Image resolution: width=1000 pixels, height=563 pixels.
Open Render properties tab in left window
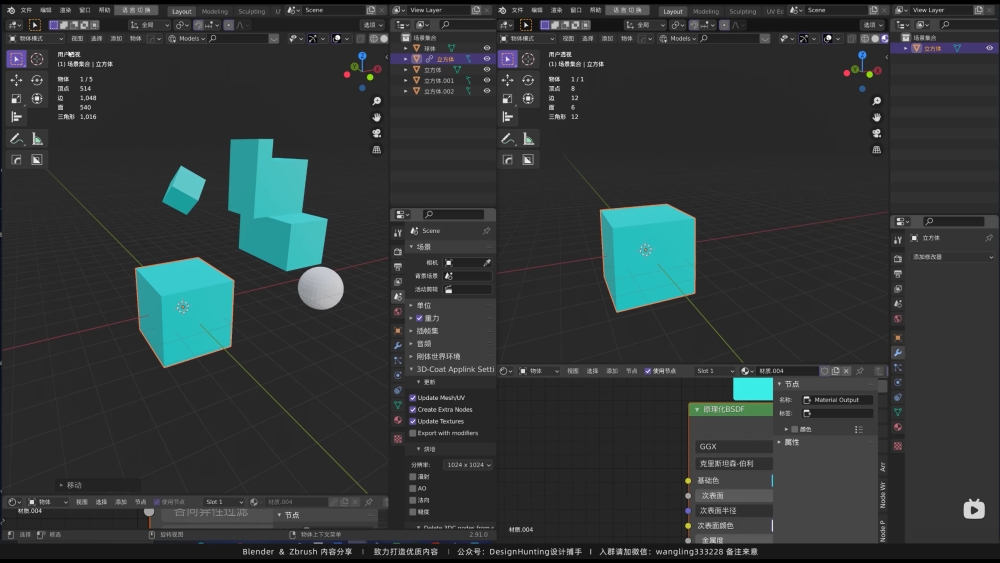(398, 251)
